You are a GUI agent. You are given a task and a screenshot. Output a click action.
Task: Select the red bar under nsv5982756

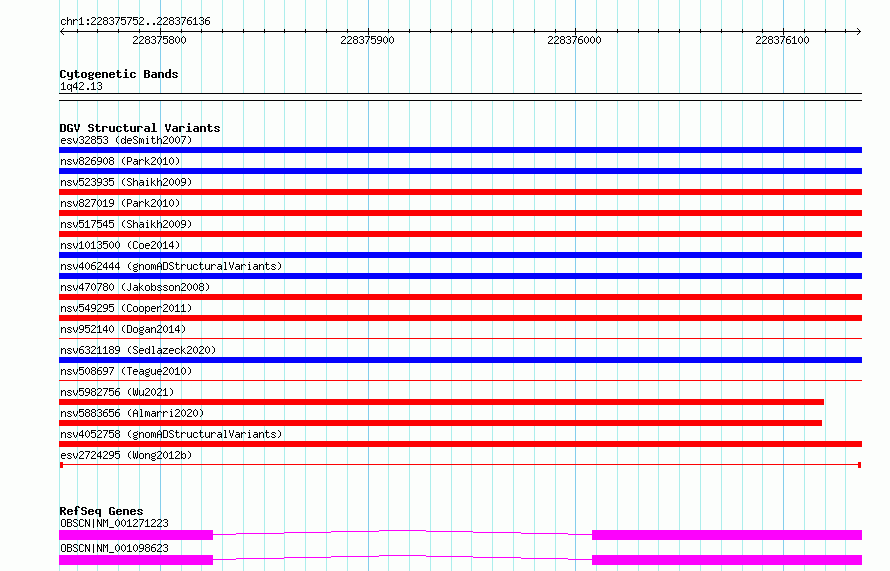[x=442, y=402]
